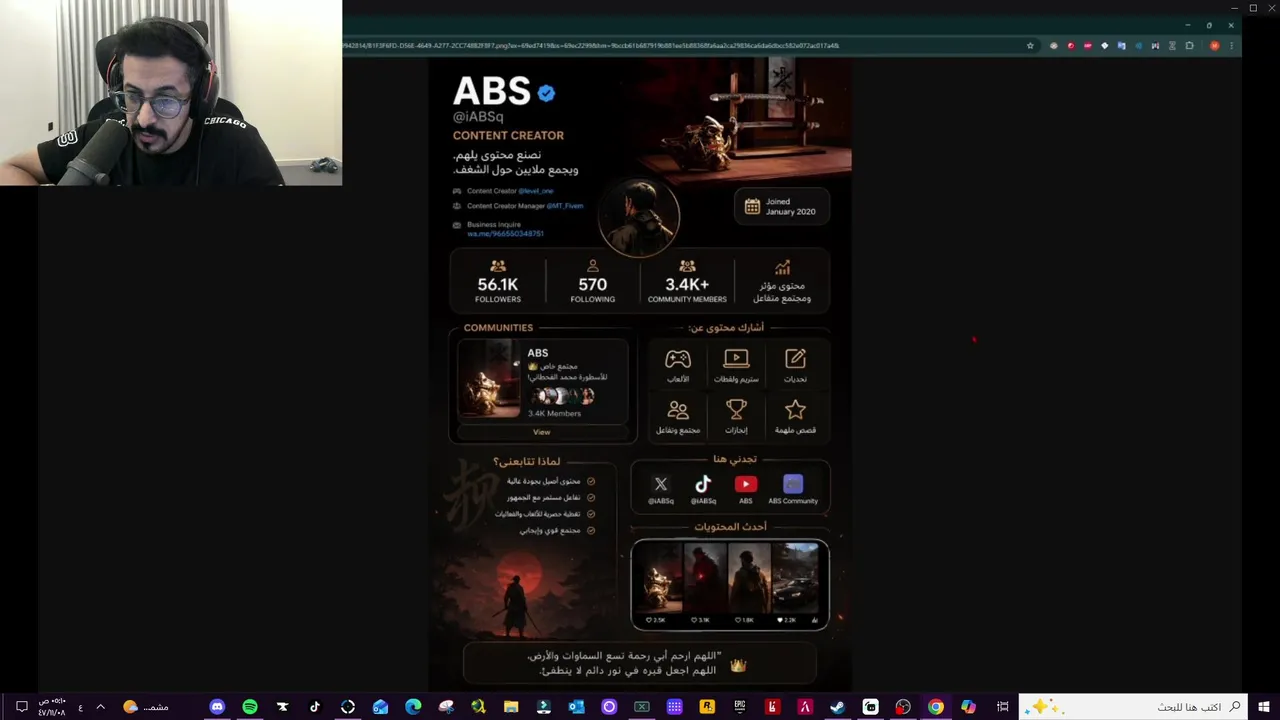Click the updates pencil-edit icon
This screenshot has width=1280, height=720.
point(795,358)
